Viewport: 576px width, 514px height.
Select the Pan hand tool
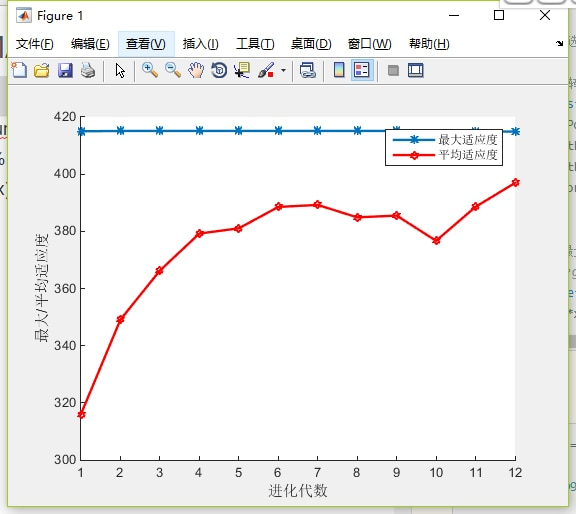tap(196, 70)
